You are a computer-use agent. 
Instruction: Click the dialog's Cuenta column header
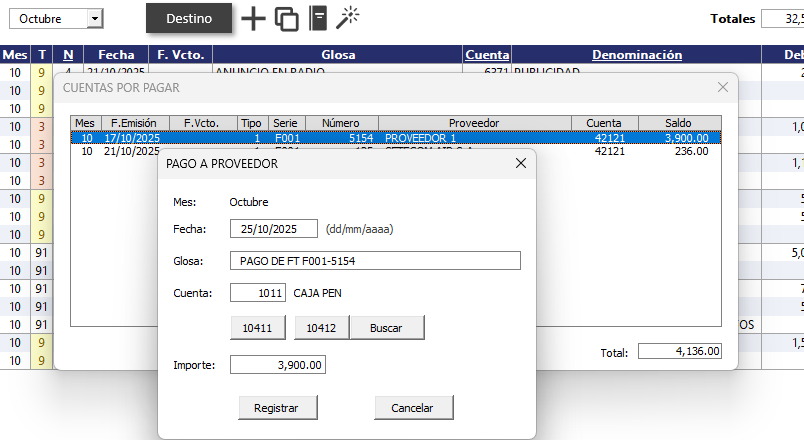(x=604, y=123)
